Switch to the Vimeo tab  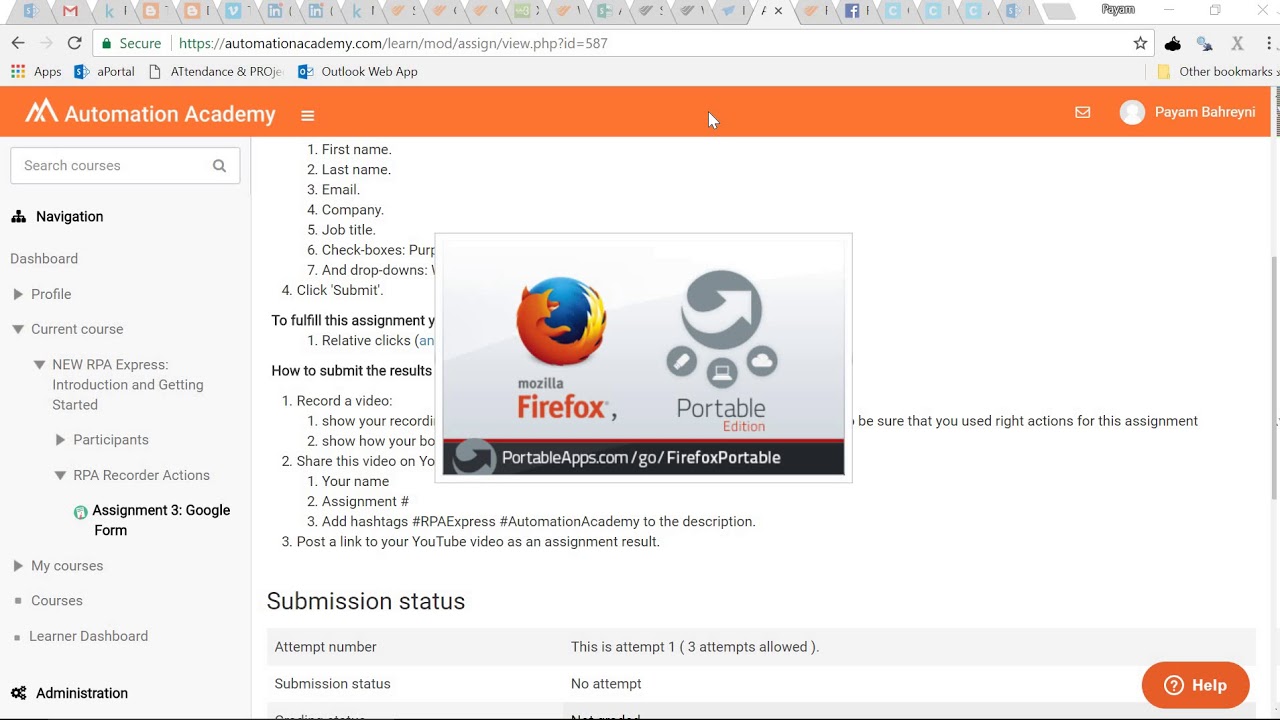(x=234, y=11)
